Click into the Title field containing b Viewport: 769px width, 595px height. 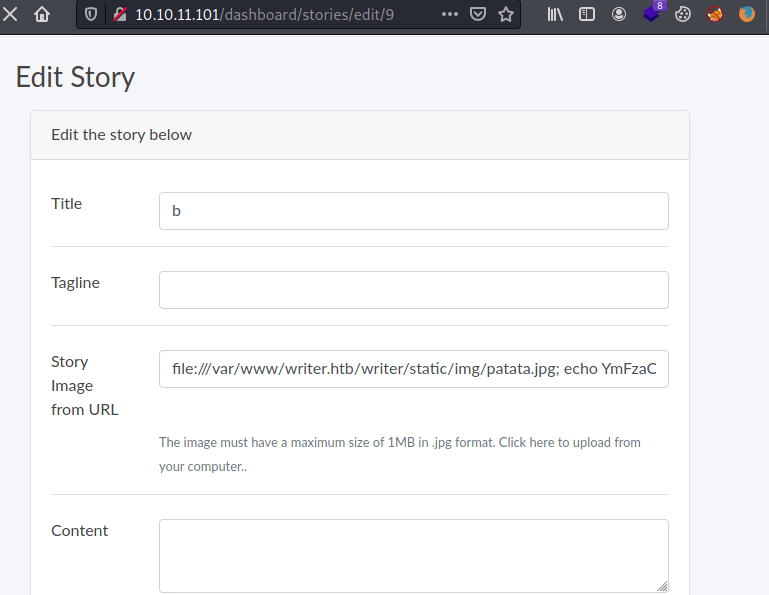point(413,211)
